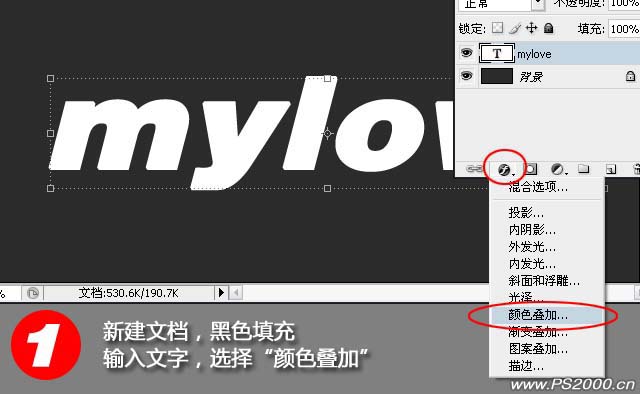The image size is (640, 394).
Task: Click the horizontal scrollbar left arrow
Action: coord(236,292)
